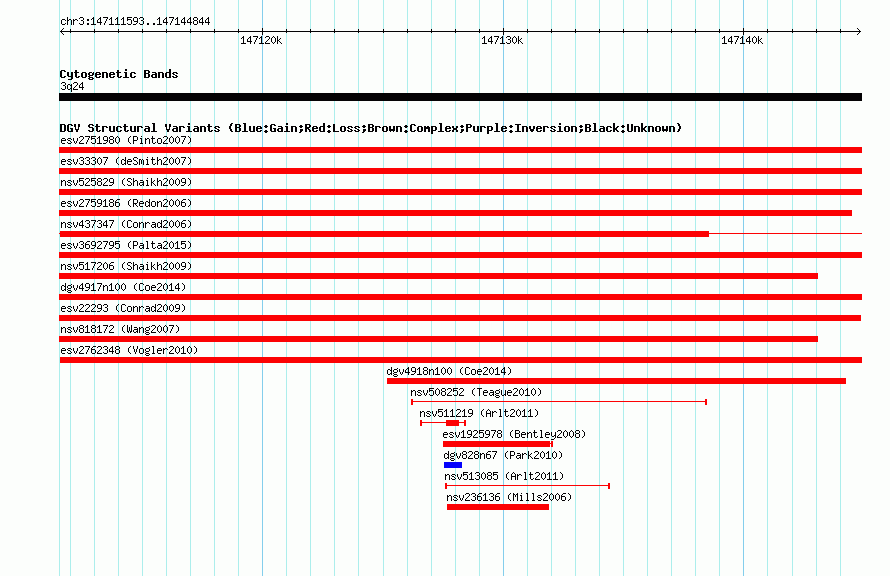890x576 pixels.
Task: Click thin red line of nsv508252 (Teague2010)
Action: pyautogui.click(x=559, y=402)
